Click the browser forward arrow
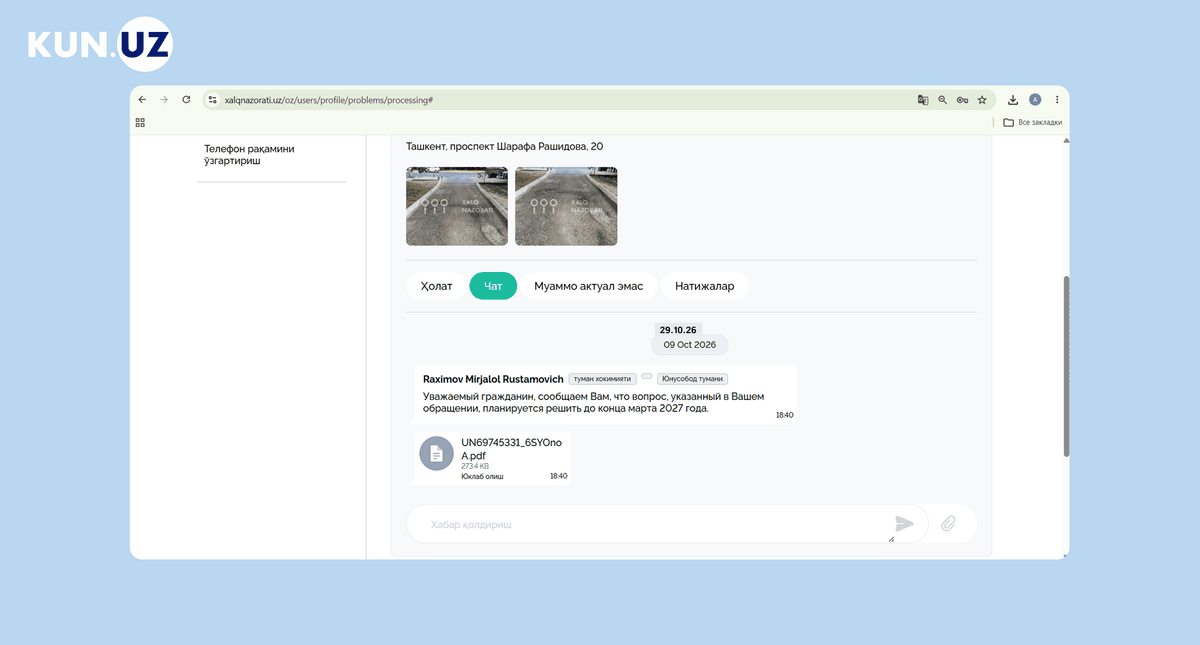1200x645 pixels. click(164, 100)
